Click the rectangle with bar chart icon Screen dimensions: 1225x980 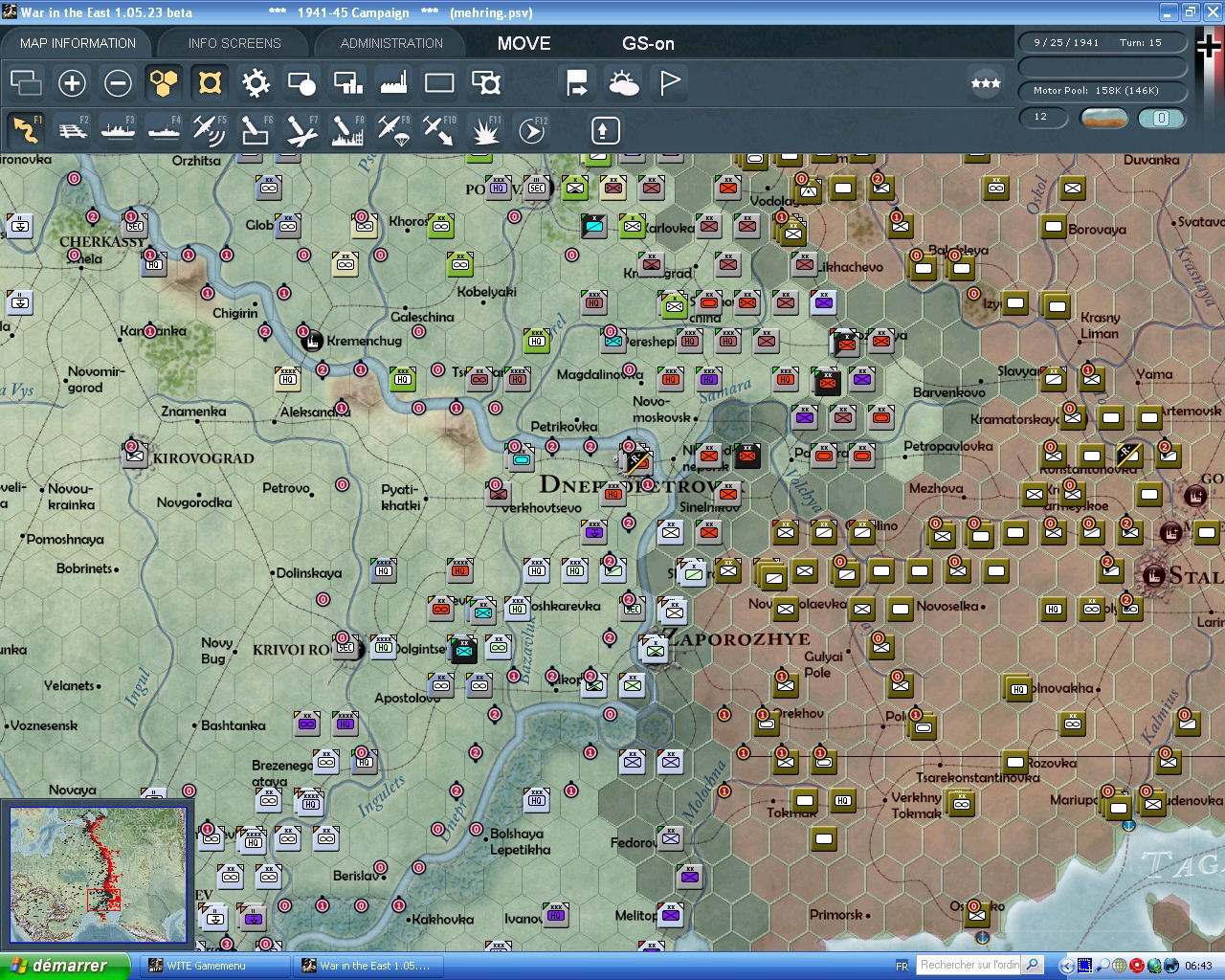click(347, 83)
